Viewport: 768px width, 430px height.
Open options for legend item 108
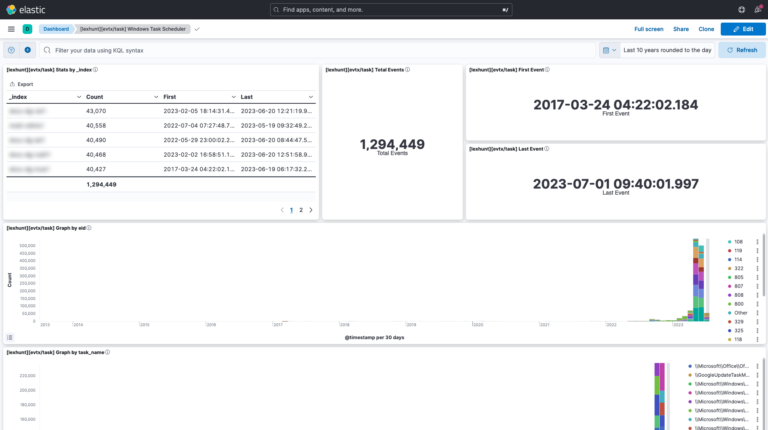pyautogui.click(x=757, y=242)
